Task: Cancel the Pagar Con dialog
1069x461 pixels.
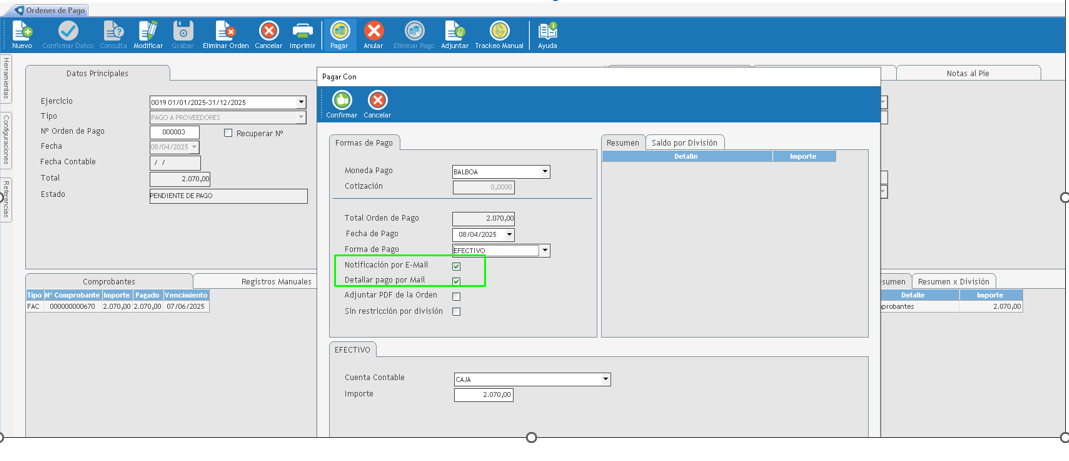Action: click(377, 102)
